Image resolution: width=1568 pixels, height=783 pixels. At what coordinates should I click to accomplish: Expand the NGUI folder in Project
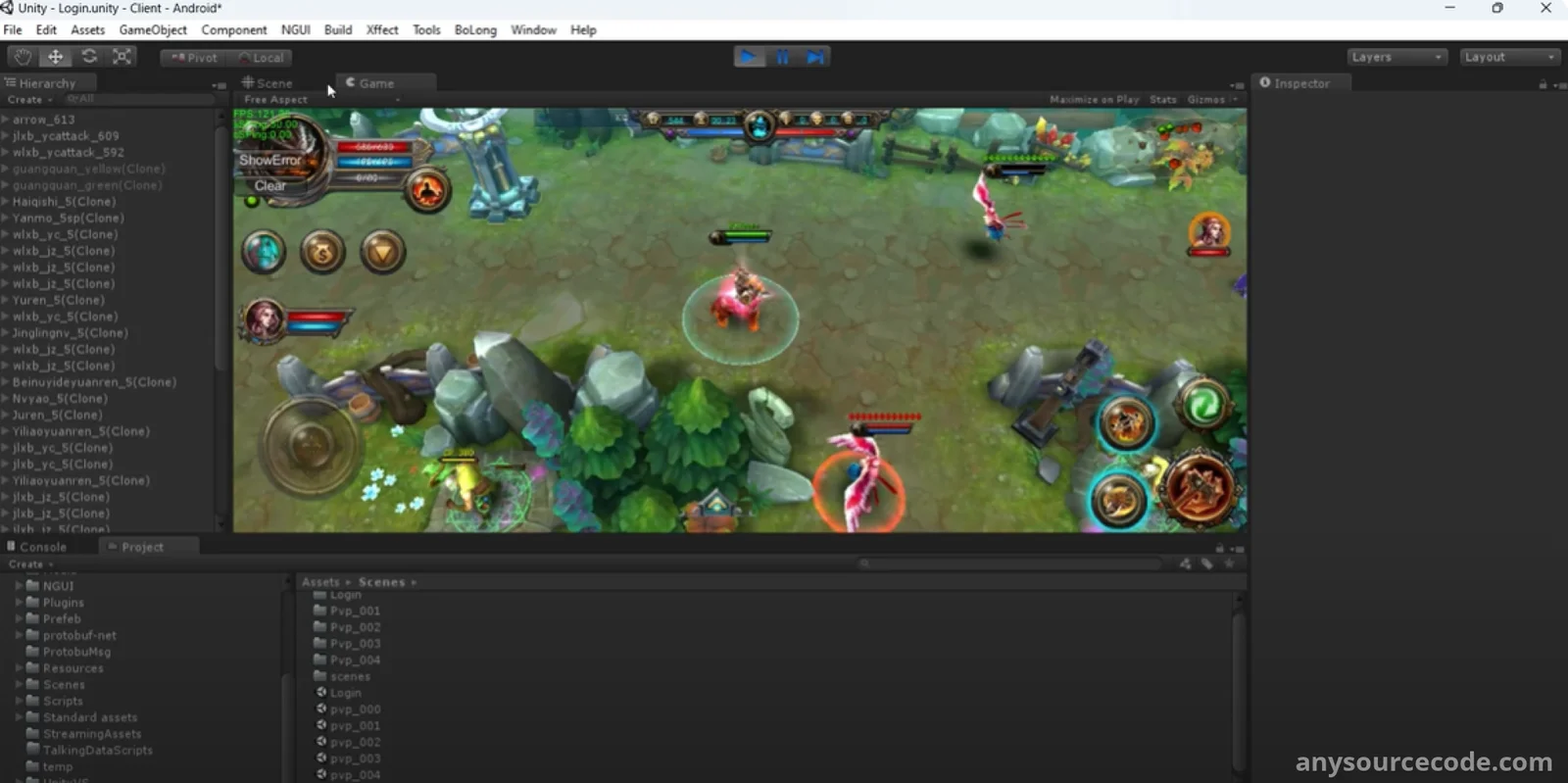pyautogui.click(x=19, y=586)
